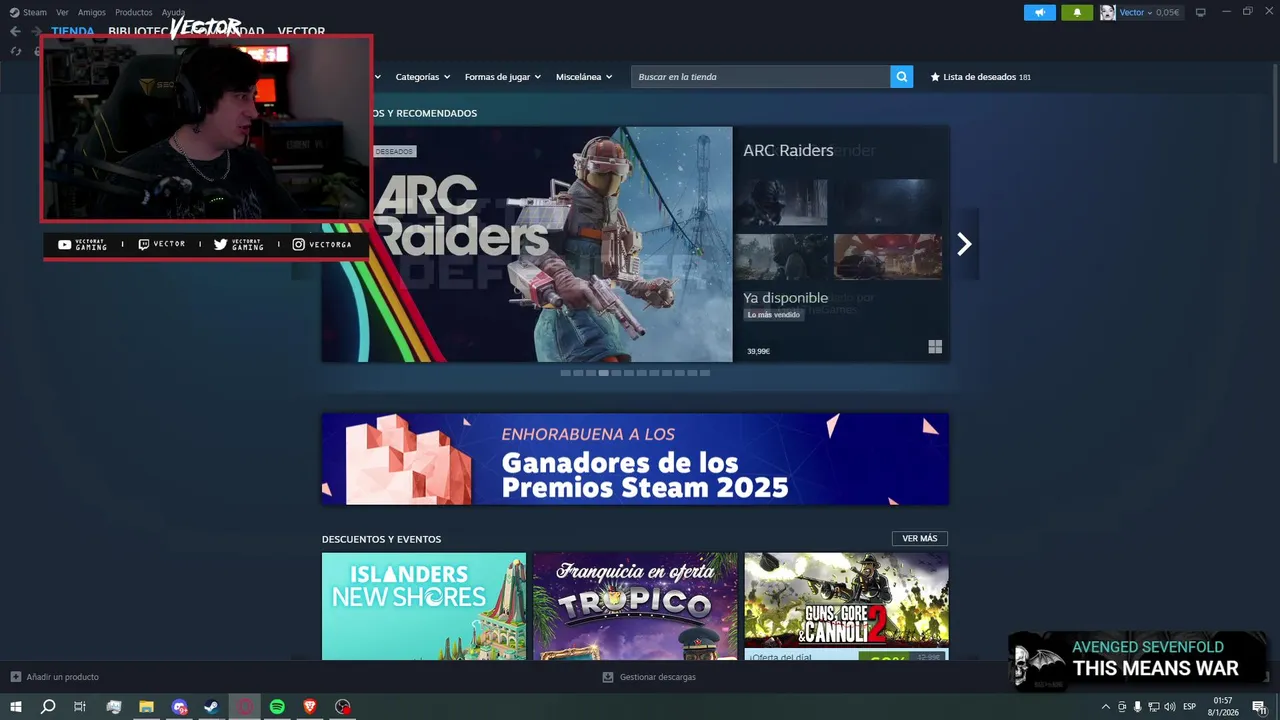Switch to the TIENDA tab
Image resolution: width=1280 pixels, height=720 pixels.
coord(73,31)
